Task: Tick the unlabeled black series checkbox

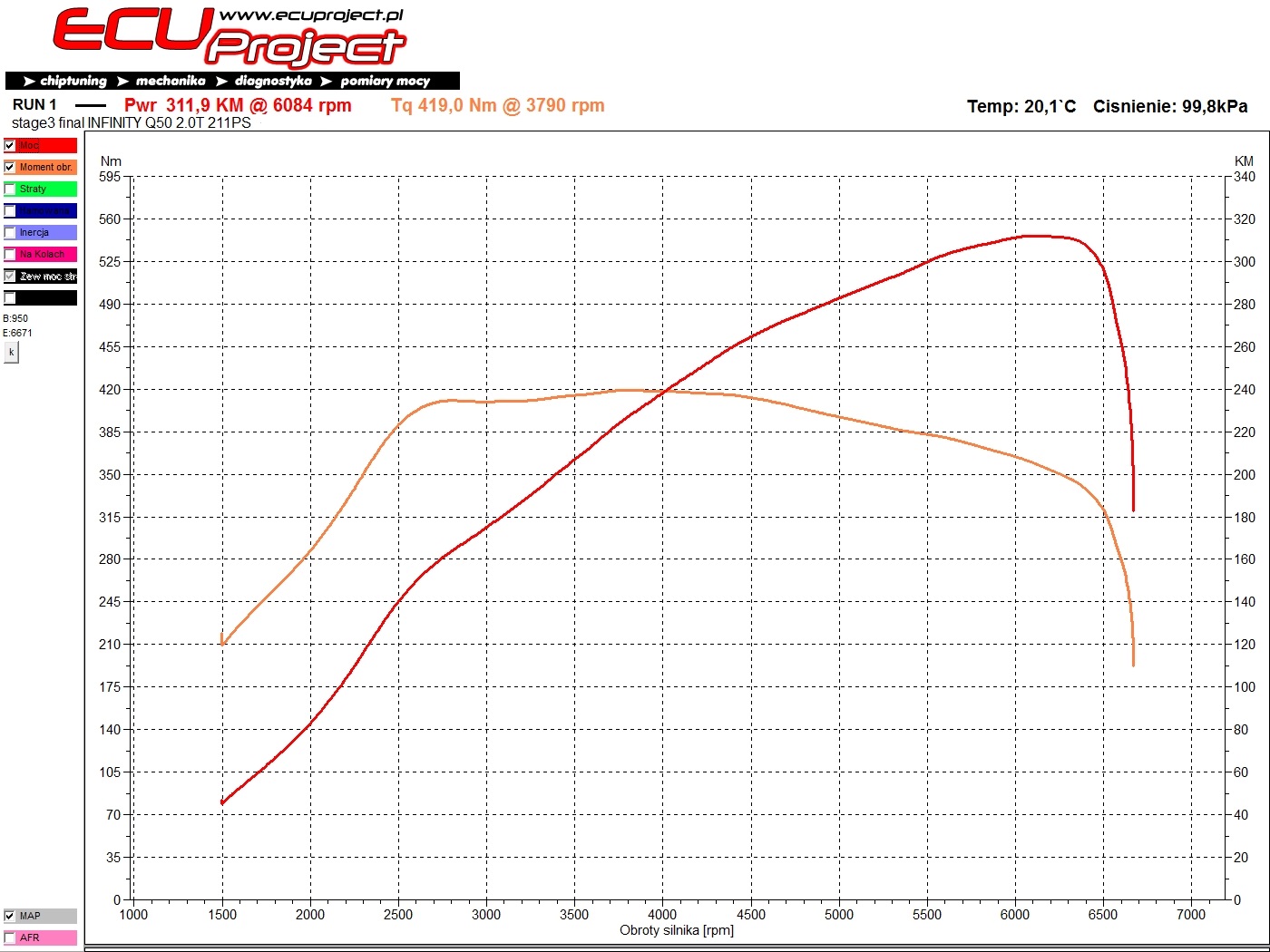Action: coord(10,297)
